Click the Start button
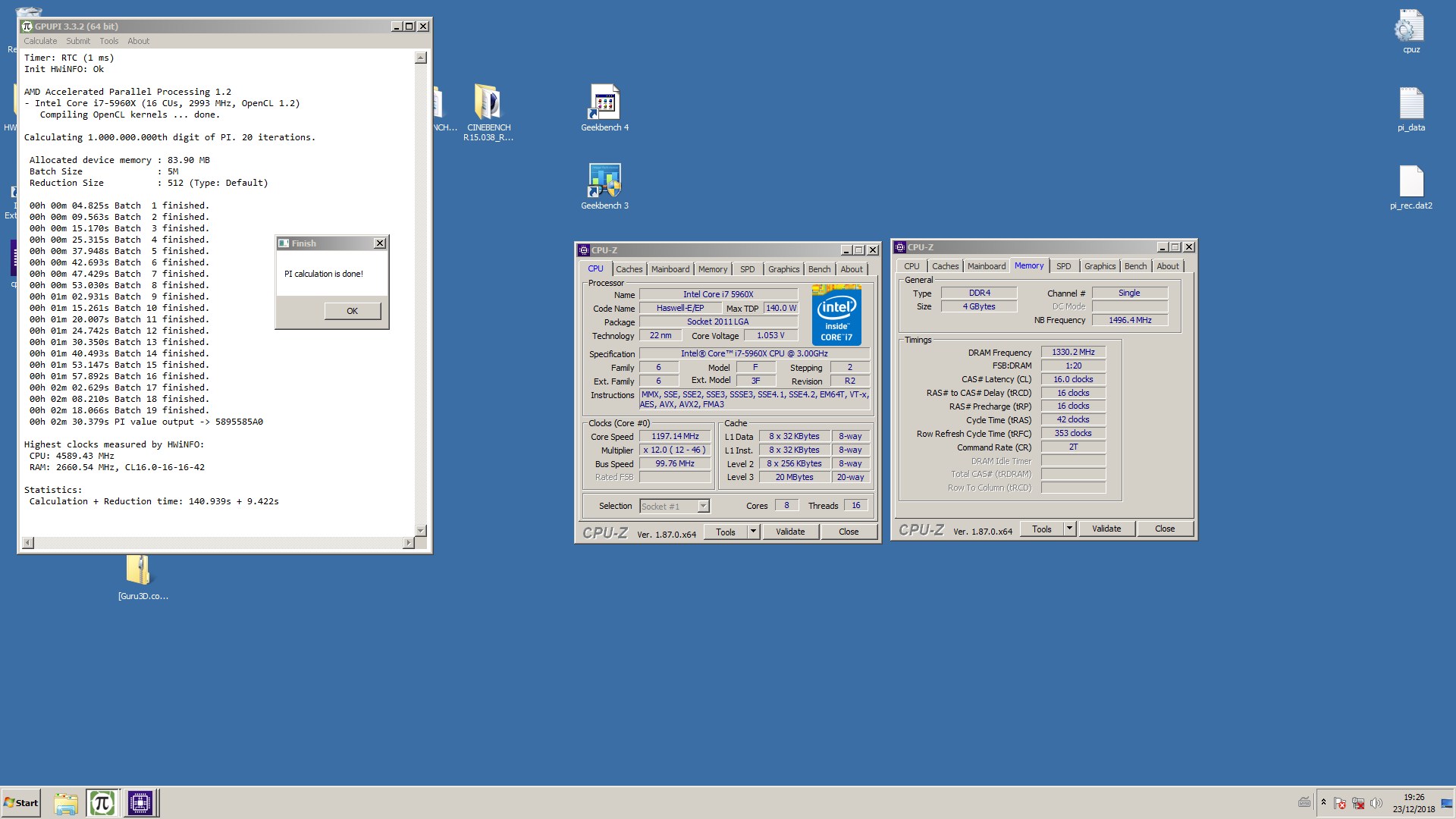Viewport: 1456px width, 819px height. click(x=21, y=802)
